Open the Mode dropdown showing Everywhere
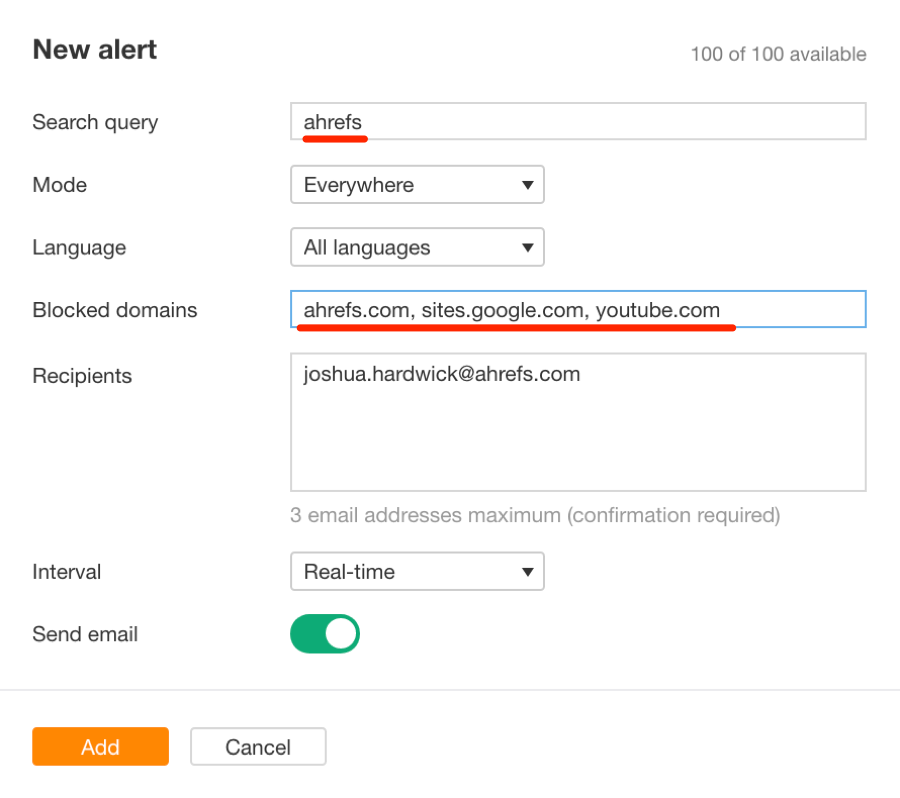 click(417, 184)
